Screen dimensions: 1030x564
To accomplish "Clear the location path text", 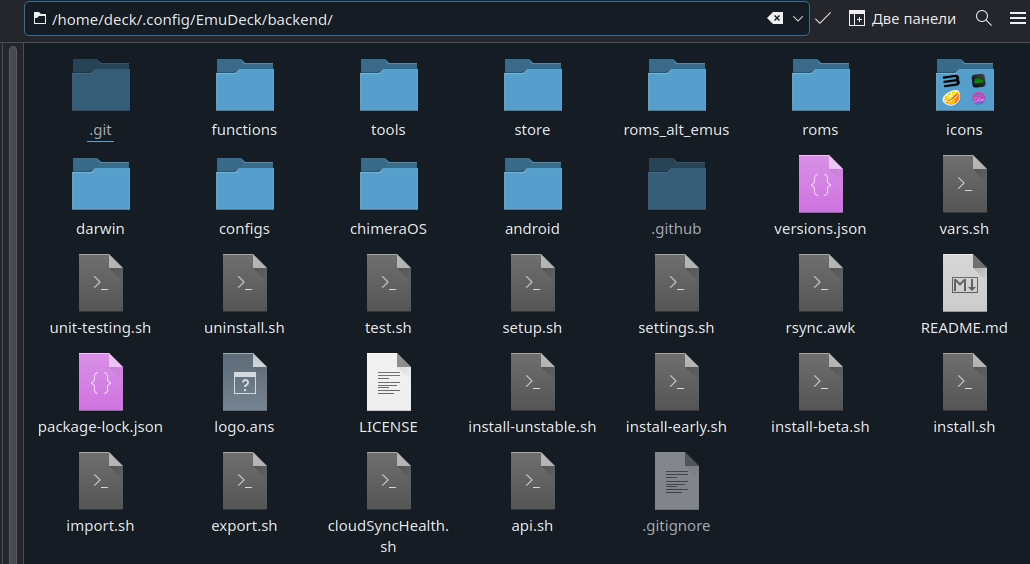I will (775, 19).
